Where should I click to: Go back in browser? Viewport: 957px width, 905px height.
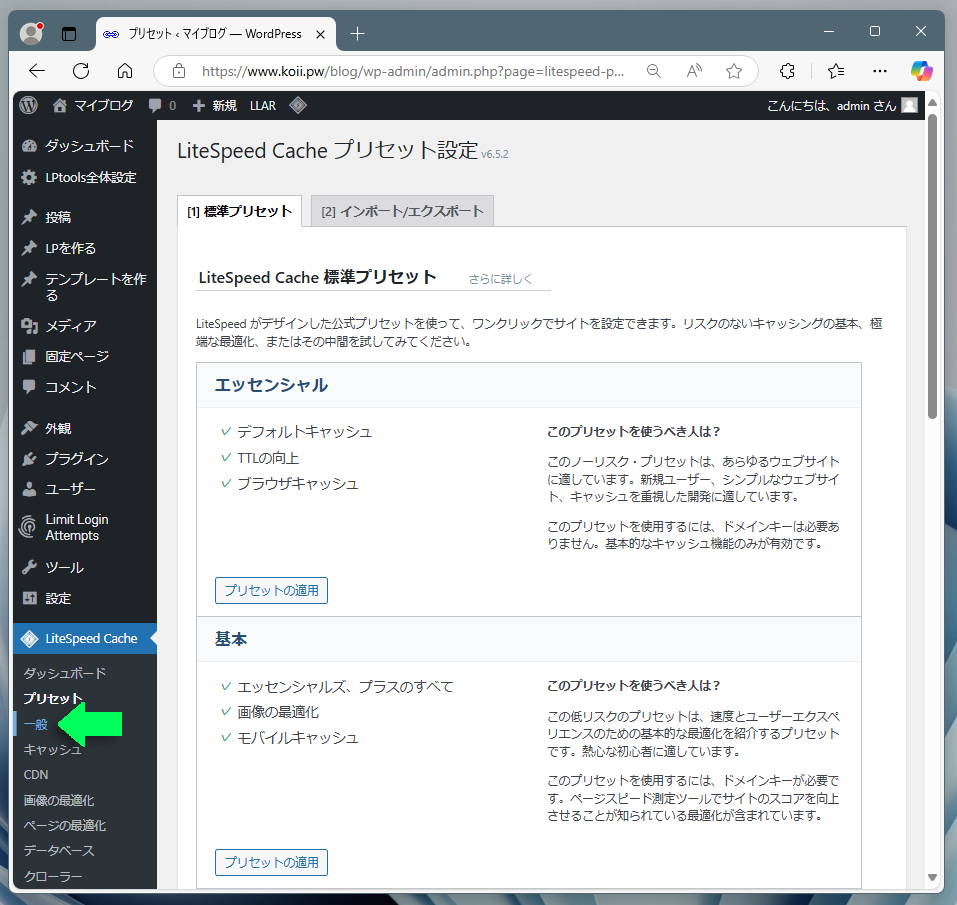[x=37, y=71]
